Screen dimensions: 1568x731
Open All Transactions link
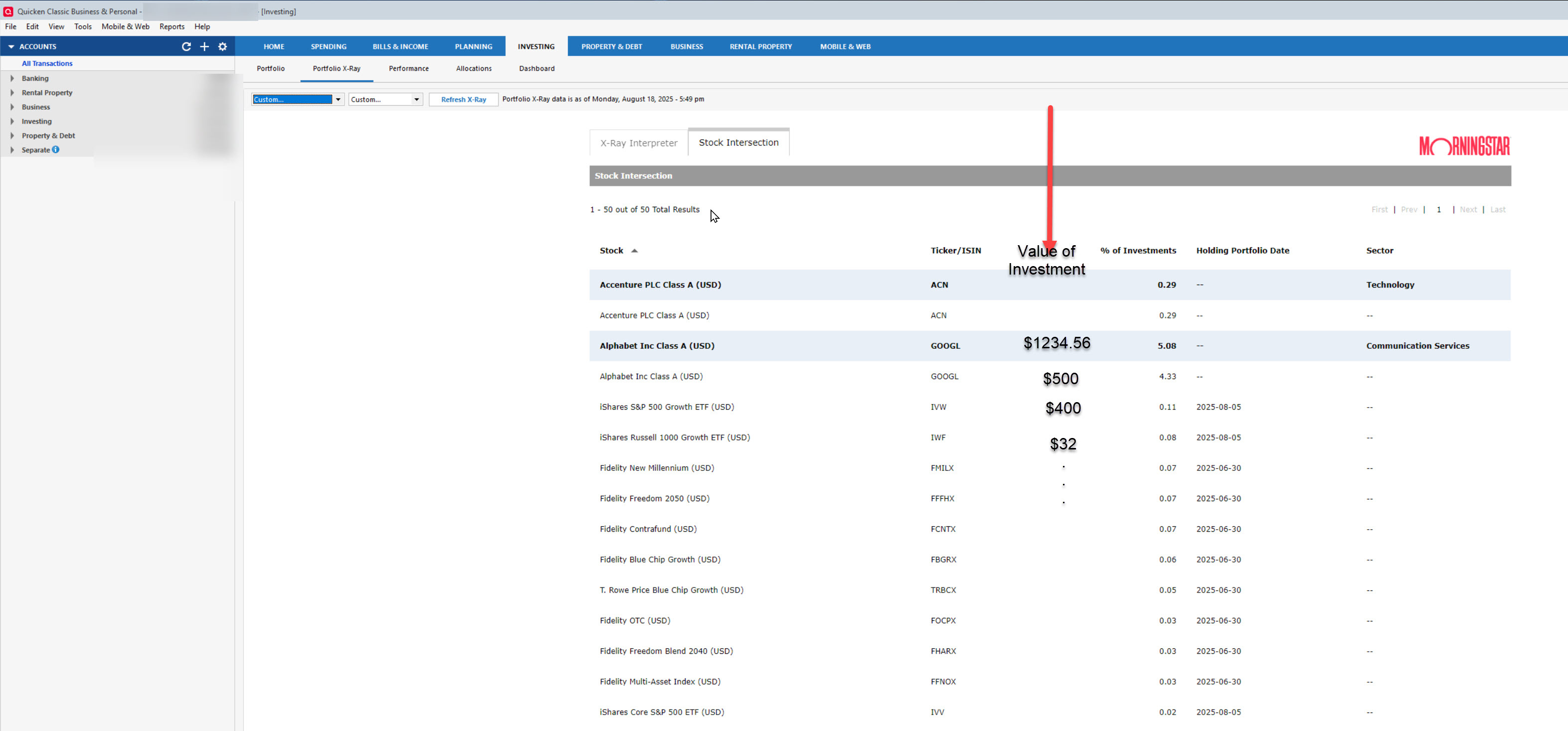click(x=47, y=63)
